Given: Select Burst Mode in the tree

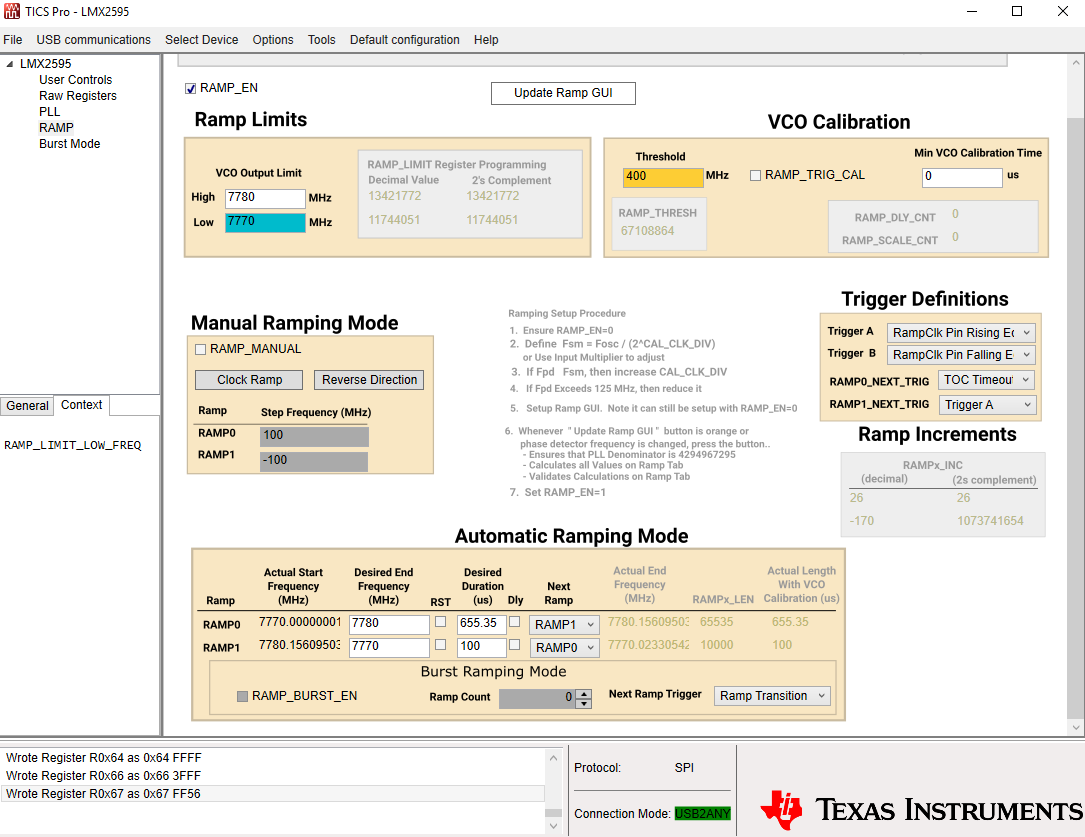Looking at the screenshot, I should pyautogui.click(x=69, y=144).
